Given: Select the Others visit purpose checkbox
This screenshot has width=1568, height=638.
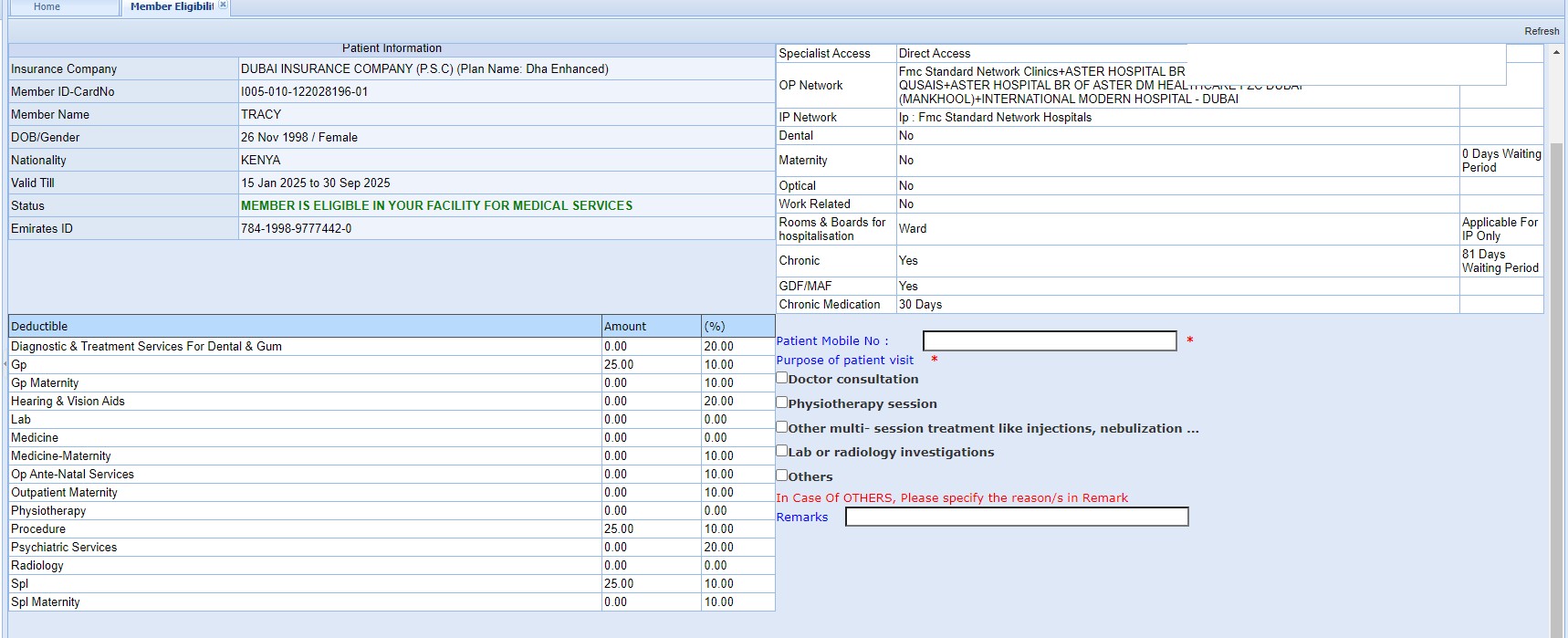Looking at the screenshot, I should pos(782,476).
